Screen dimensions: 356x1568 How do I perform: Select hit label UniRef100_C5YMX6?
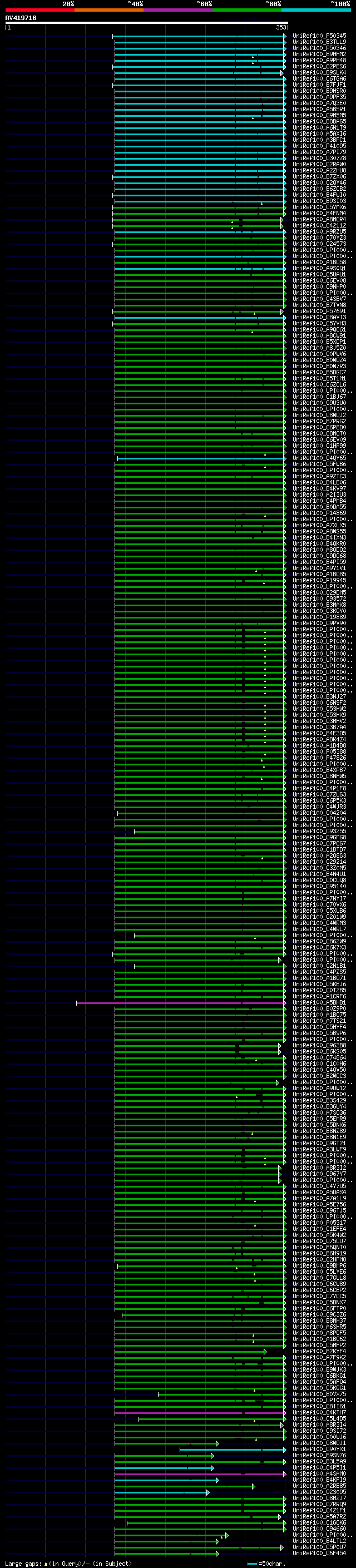[319, 207]
